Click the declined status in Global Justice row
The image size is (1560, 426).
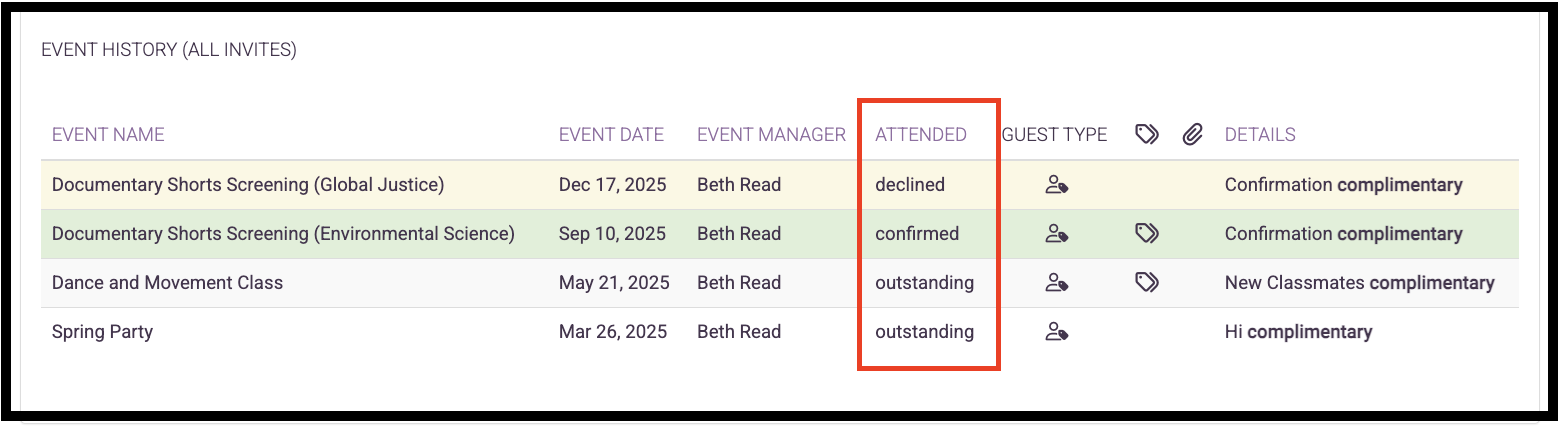coord(910,185)
